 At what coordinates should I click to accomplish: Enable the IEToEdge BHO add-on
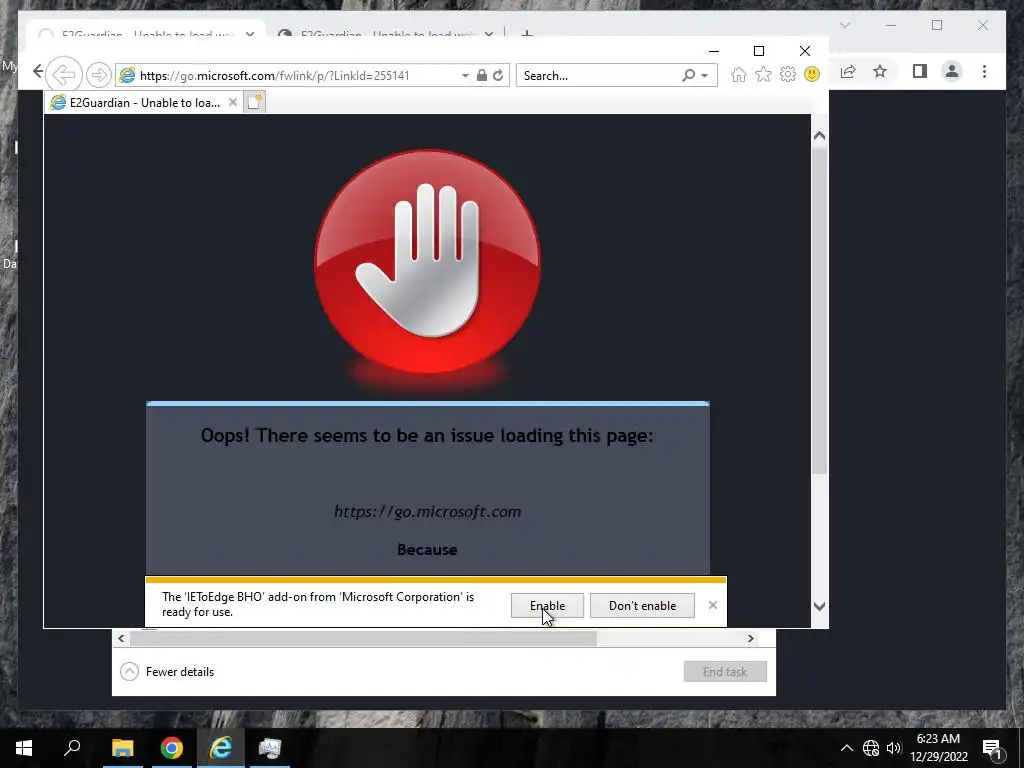[547, 605]
